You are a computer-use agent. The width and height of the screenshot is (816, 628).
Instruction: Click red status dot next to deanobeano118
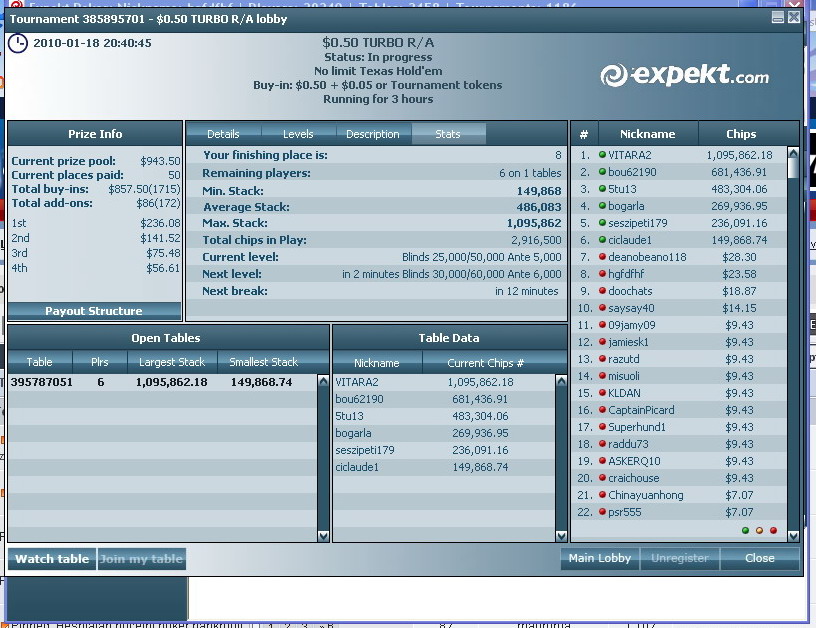(602, 257)
